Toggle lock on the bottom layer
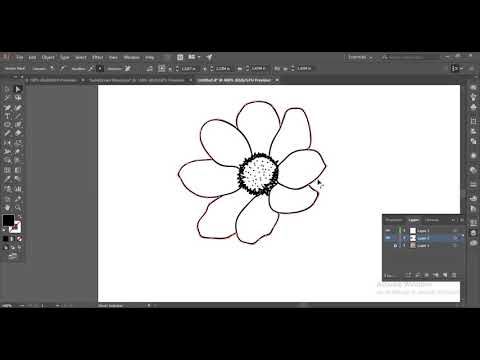This screenshot has height=360, width=480. (x=395, y=246)
